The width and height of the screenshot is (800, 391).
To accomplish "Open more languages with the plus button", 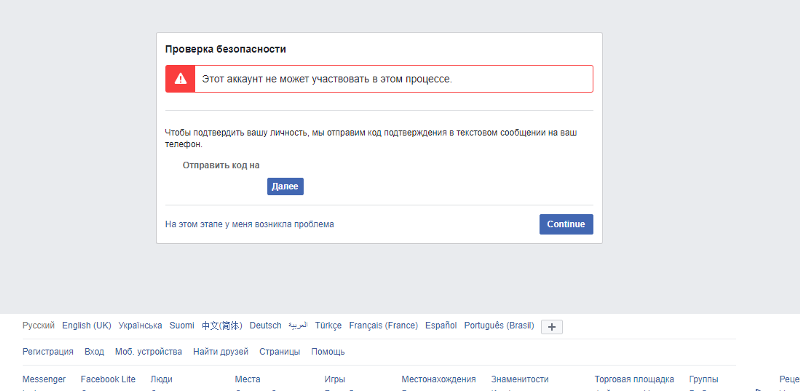I will coord(552,327).
